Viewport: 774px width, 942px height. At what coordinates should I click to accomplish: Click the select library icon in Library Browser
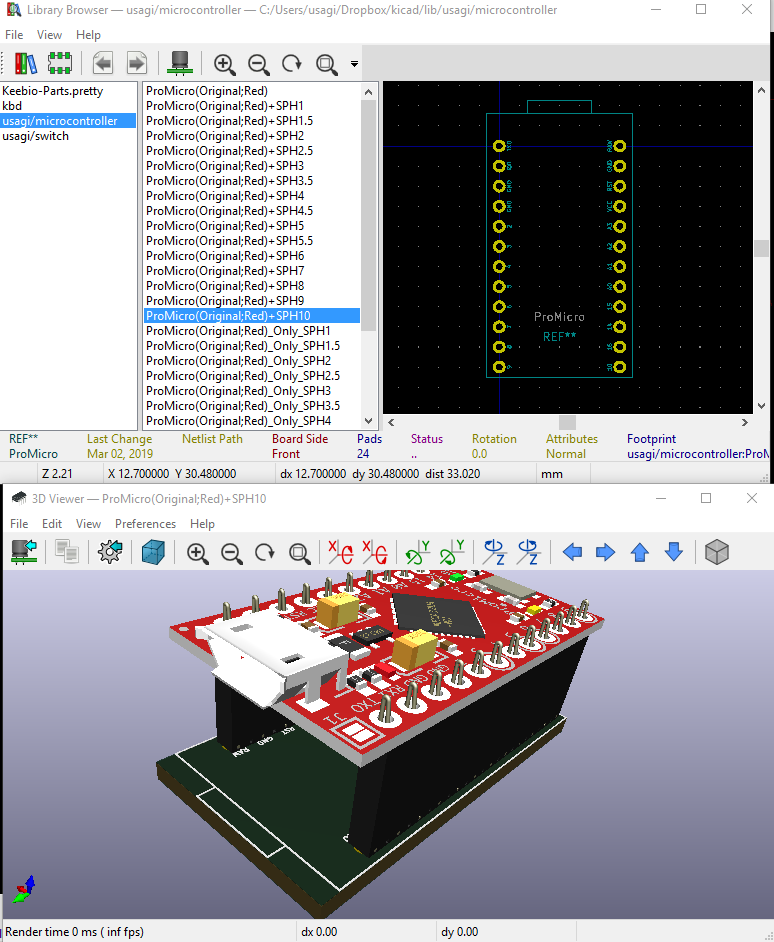coord(25,63)
